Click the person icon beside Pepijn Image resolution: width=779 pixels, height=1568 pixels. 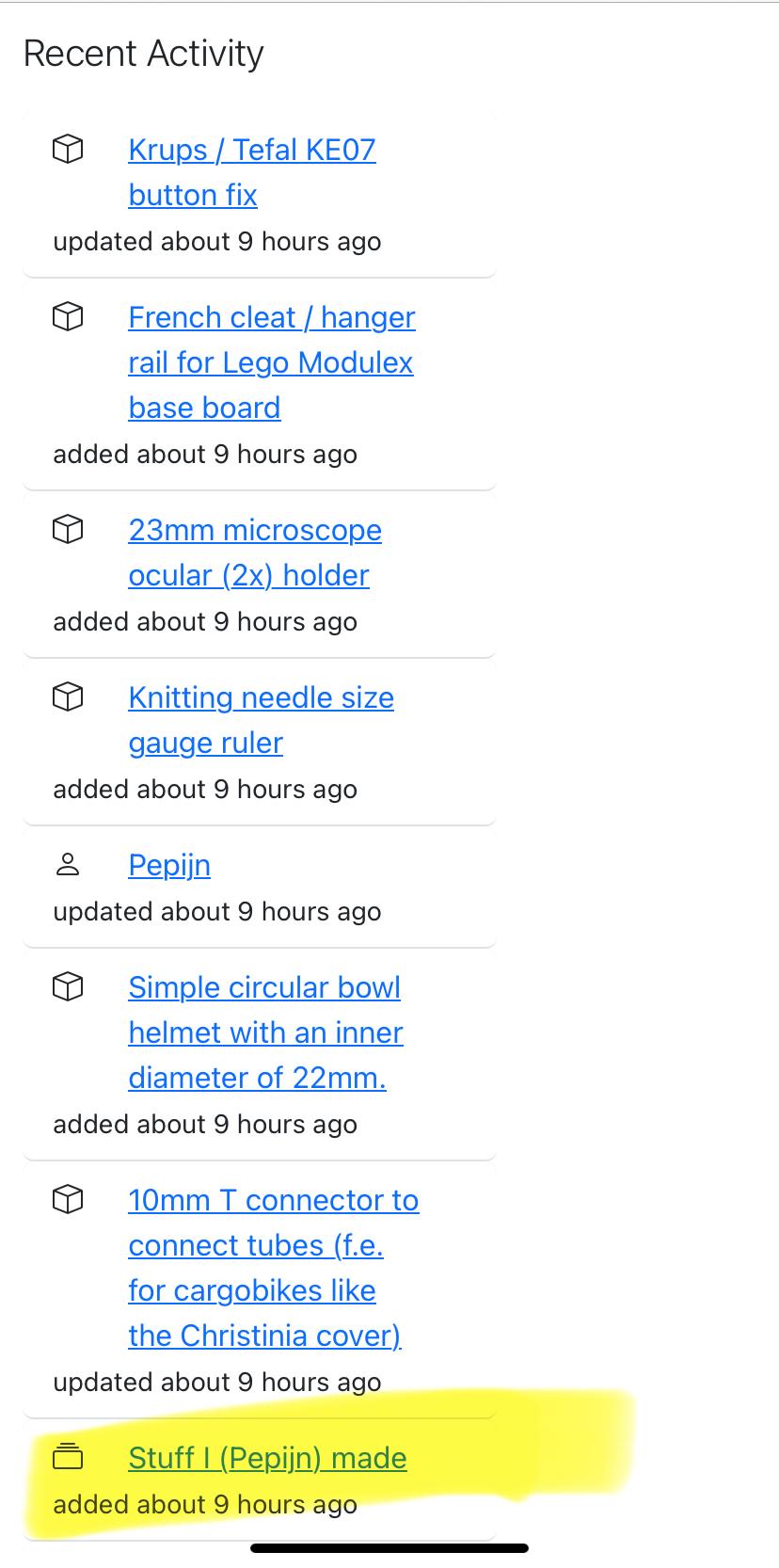point(68,865)
